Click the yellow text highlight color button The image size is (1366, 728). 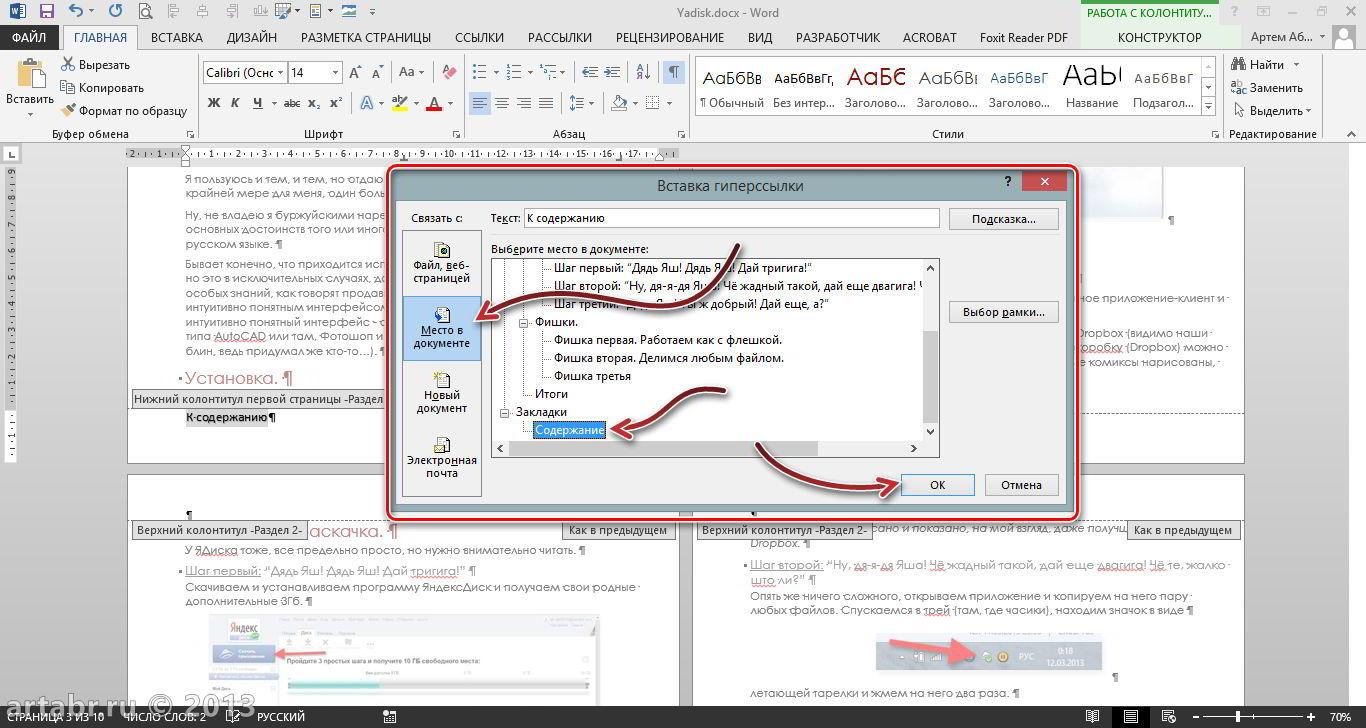400,103
